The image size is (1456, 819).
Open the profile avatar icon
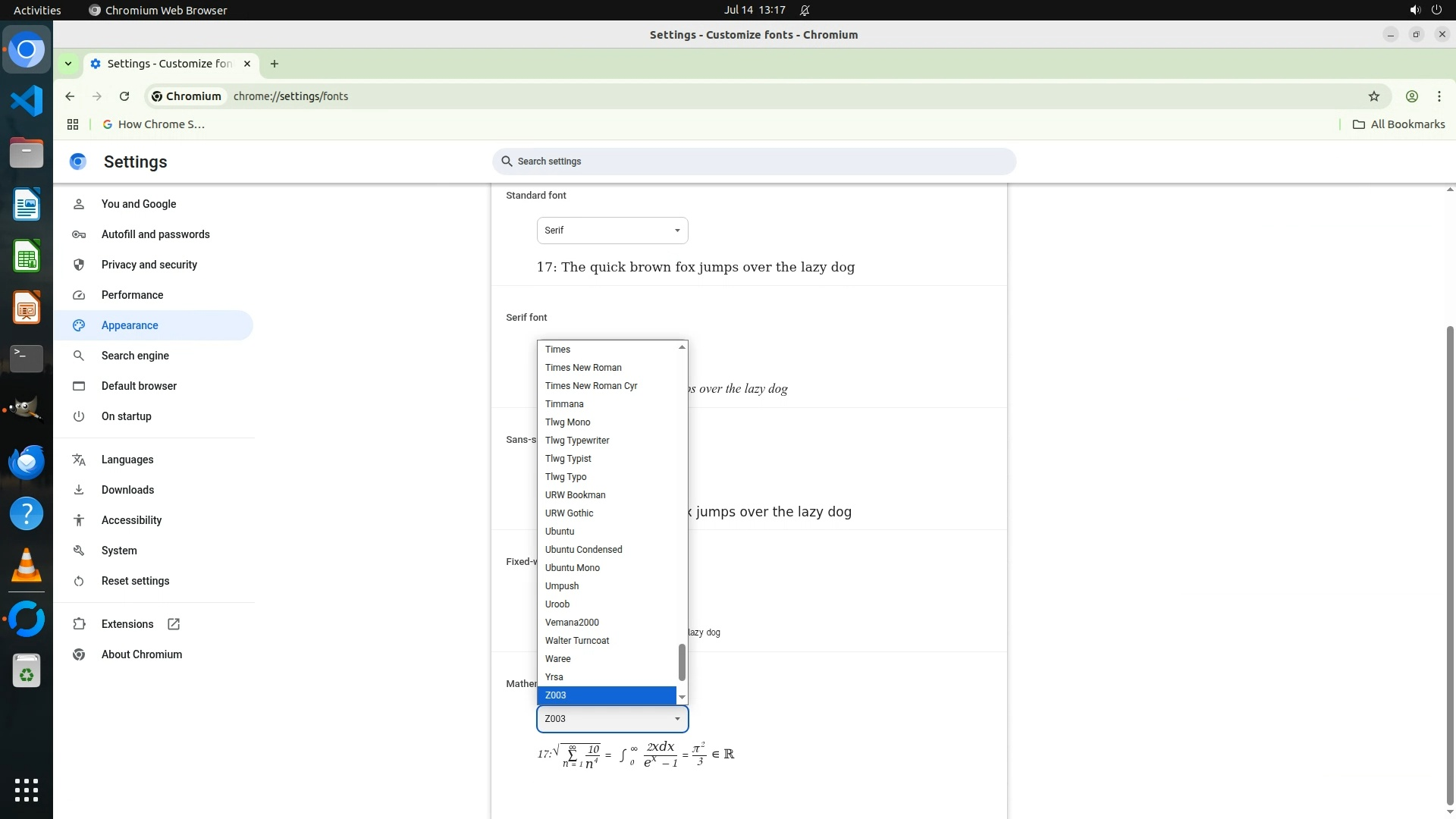[x=1411, y=96]
